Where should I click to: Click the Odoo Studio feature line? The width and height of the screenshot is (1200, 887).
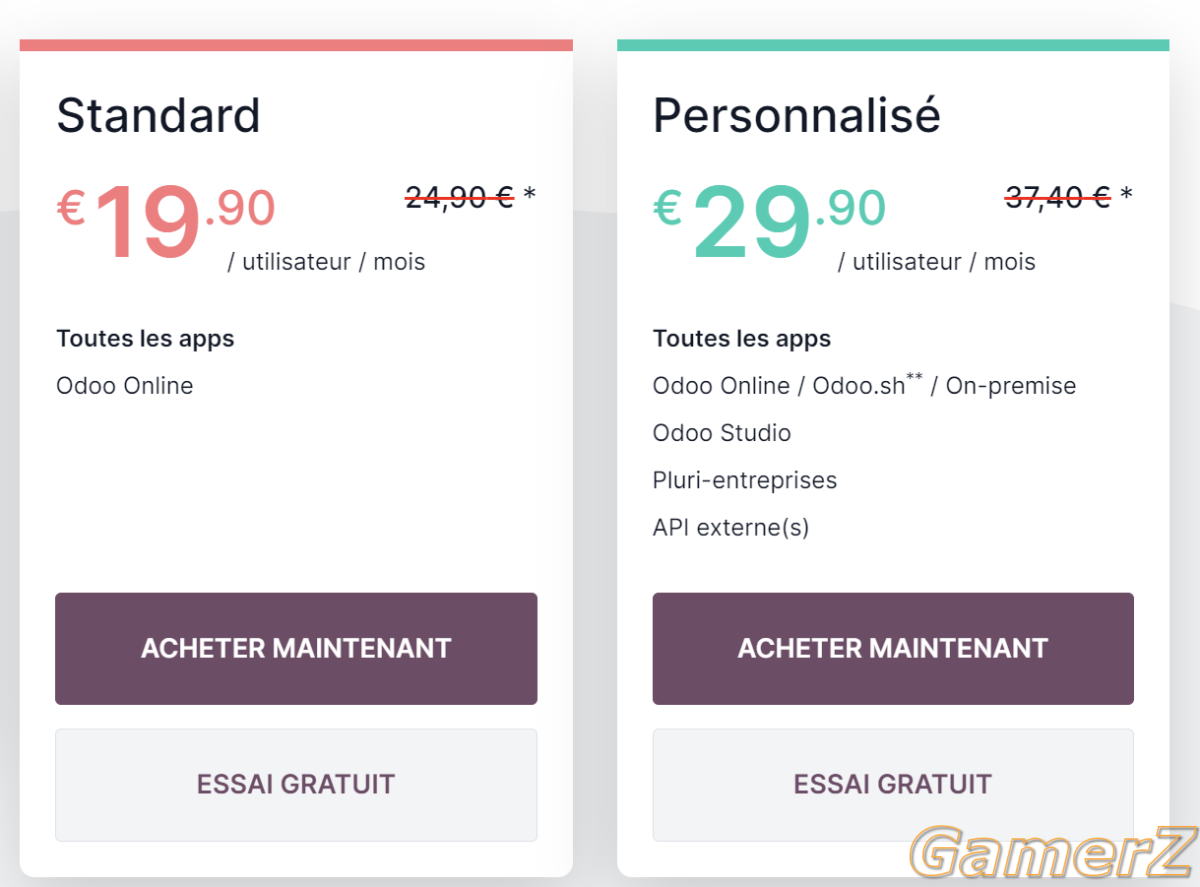(722, 433)
